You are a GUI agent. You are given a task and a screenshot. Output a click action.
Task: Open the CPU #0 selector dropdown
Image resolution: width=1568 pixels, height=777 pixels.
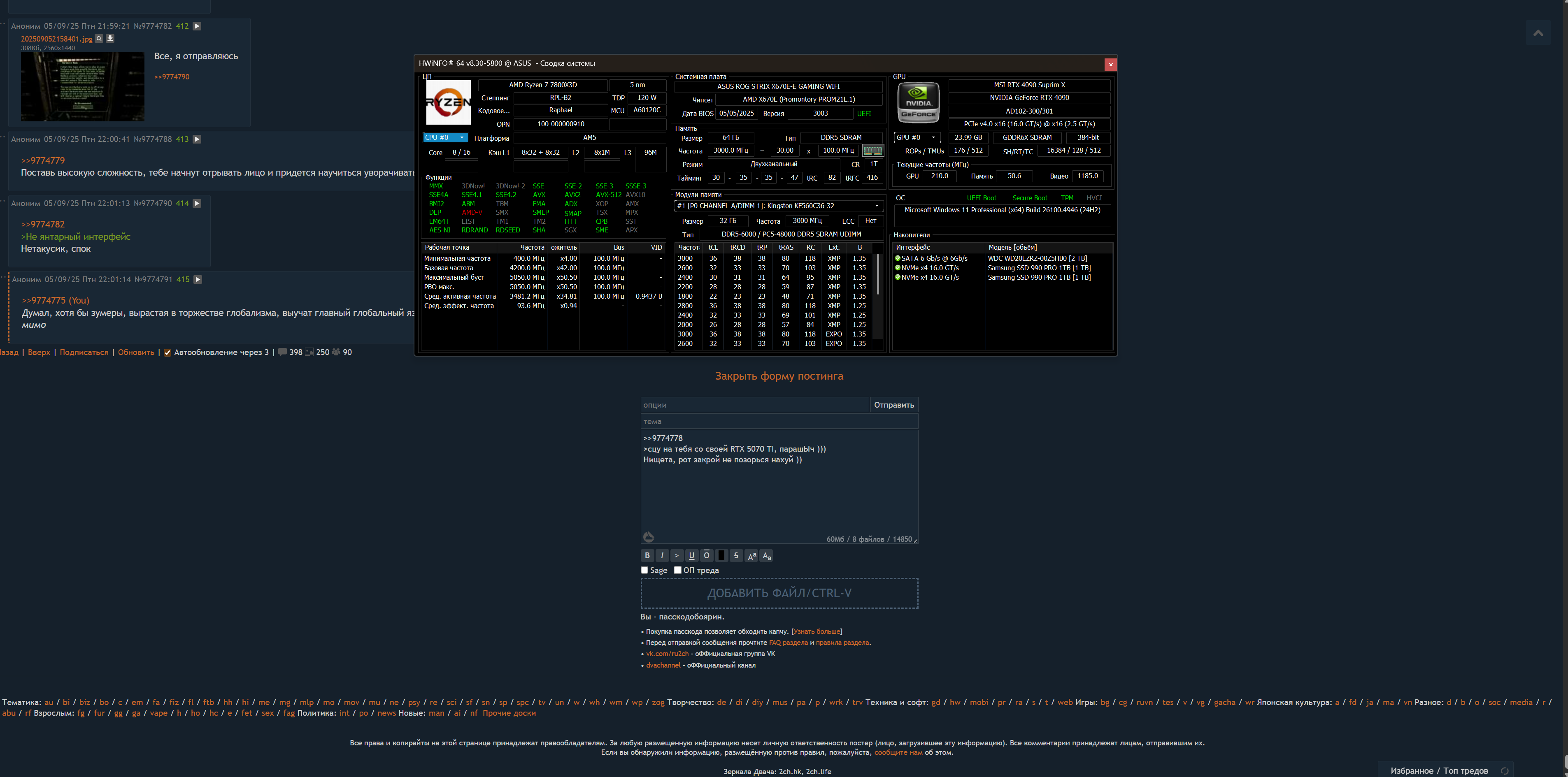446,137
